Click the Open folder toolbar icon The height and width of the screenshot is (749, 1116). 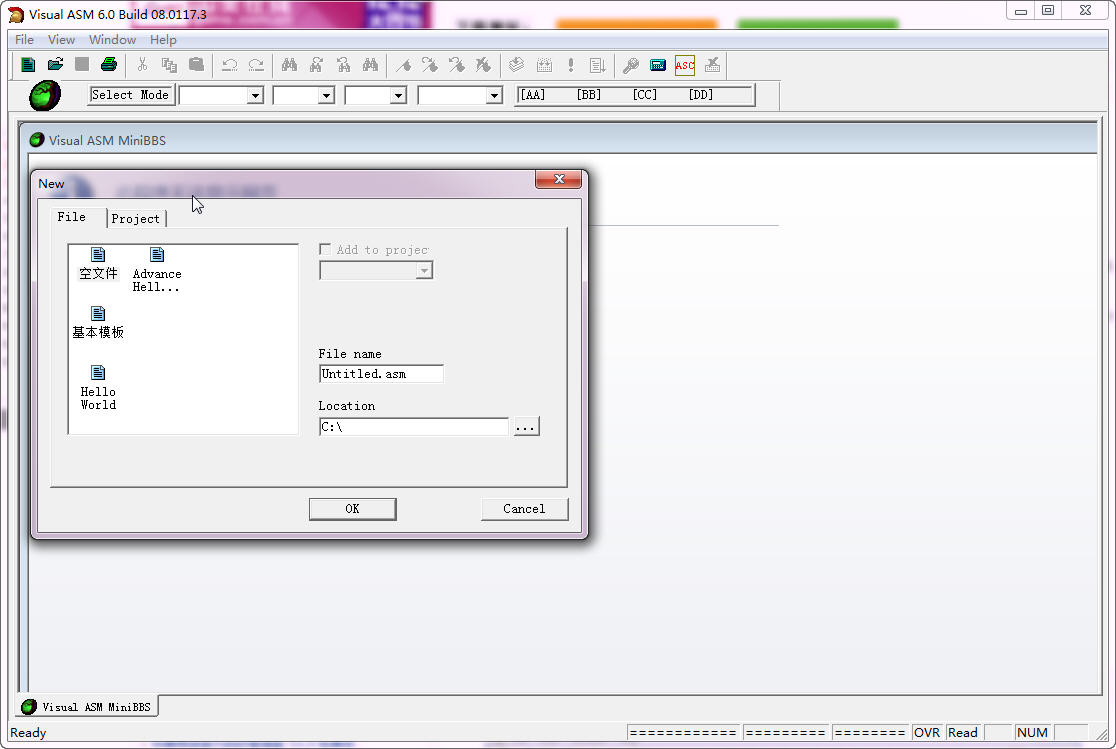[x=55, y=65]
